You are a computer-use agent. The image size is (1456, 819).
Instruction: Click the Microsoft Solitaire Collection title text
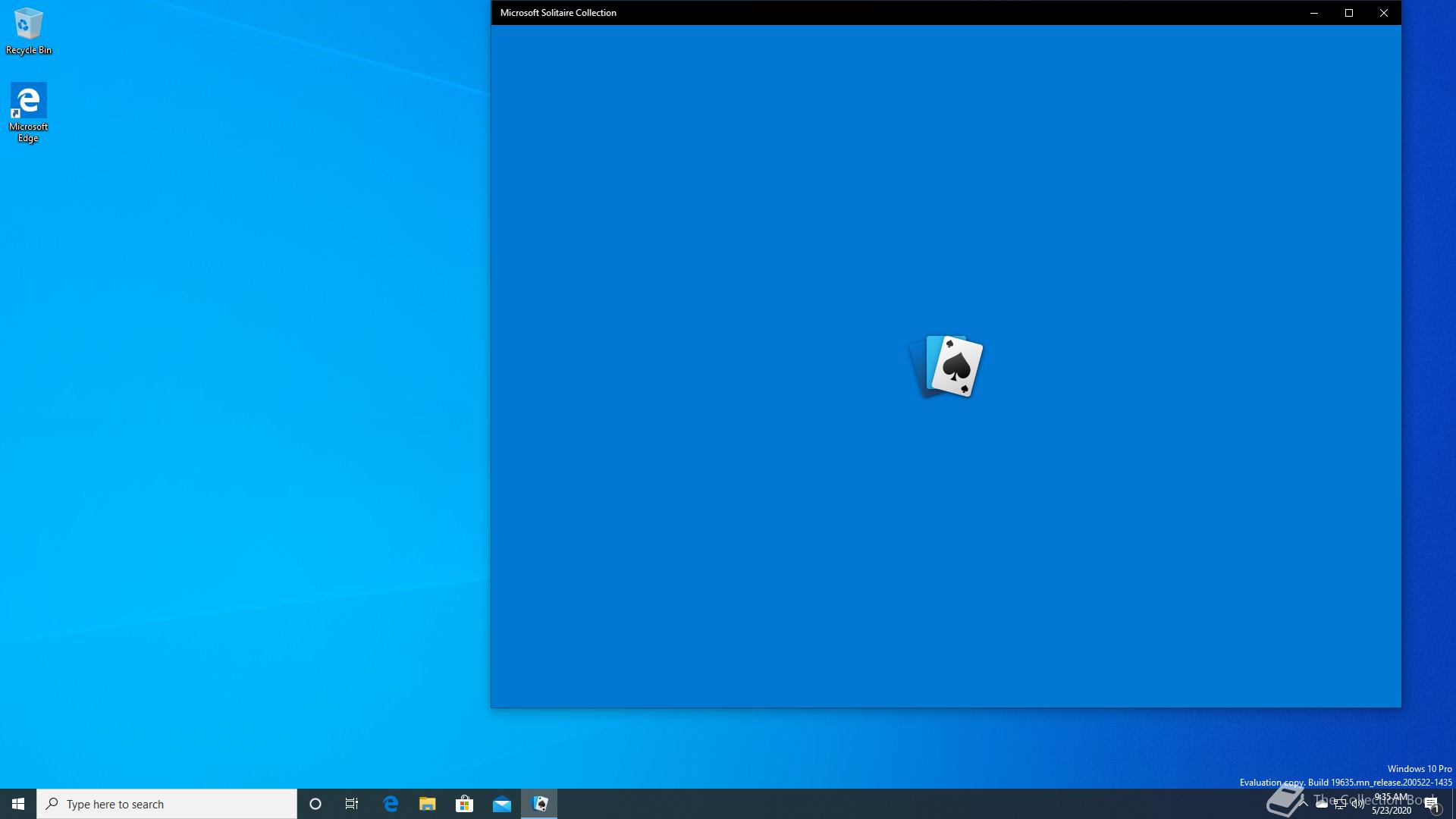tap(558, 13)
